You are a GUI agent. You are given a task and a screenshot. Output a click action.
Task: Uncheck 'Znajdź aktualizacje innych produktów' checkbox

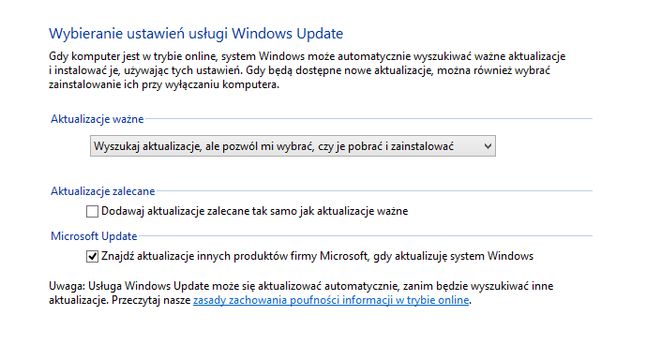(x=92, y=256)
